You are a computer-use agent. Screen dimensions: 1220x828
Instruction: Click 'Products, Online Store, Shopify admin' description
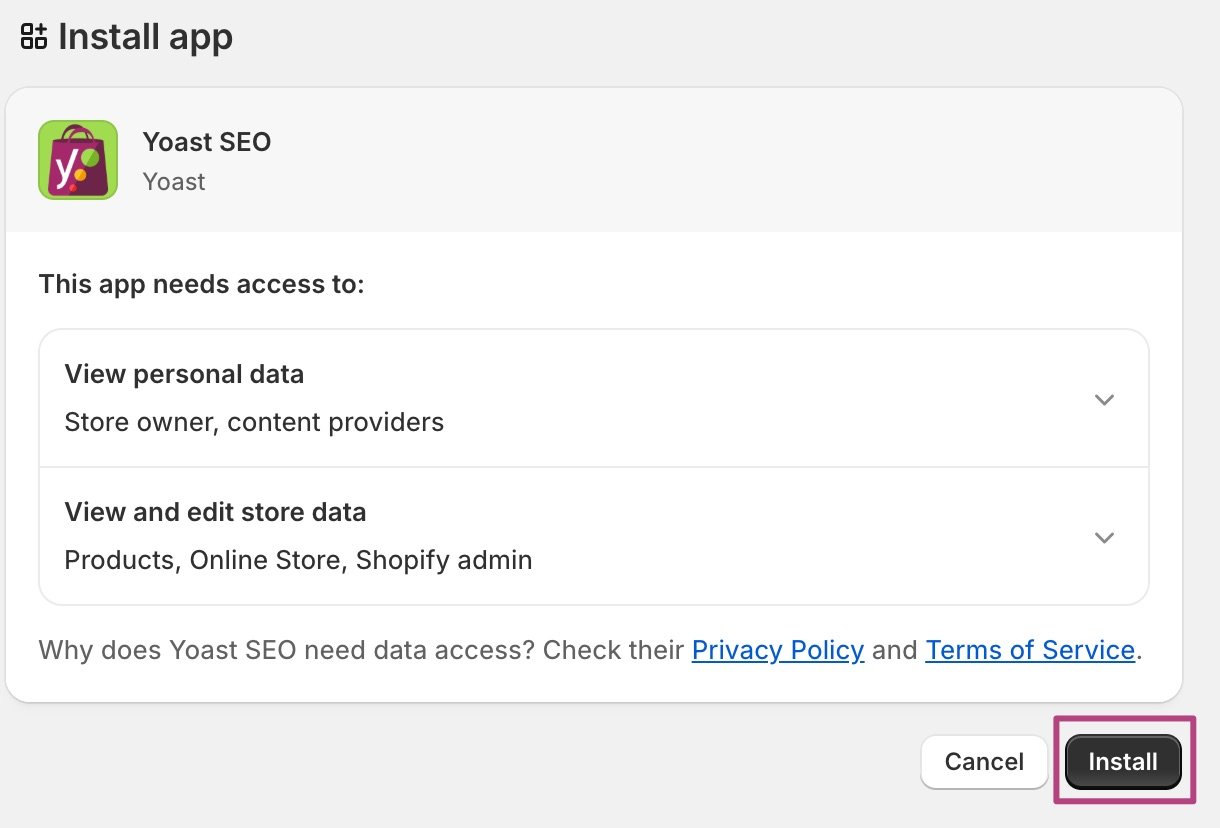pyautogui.click(x=298, y=560)
